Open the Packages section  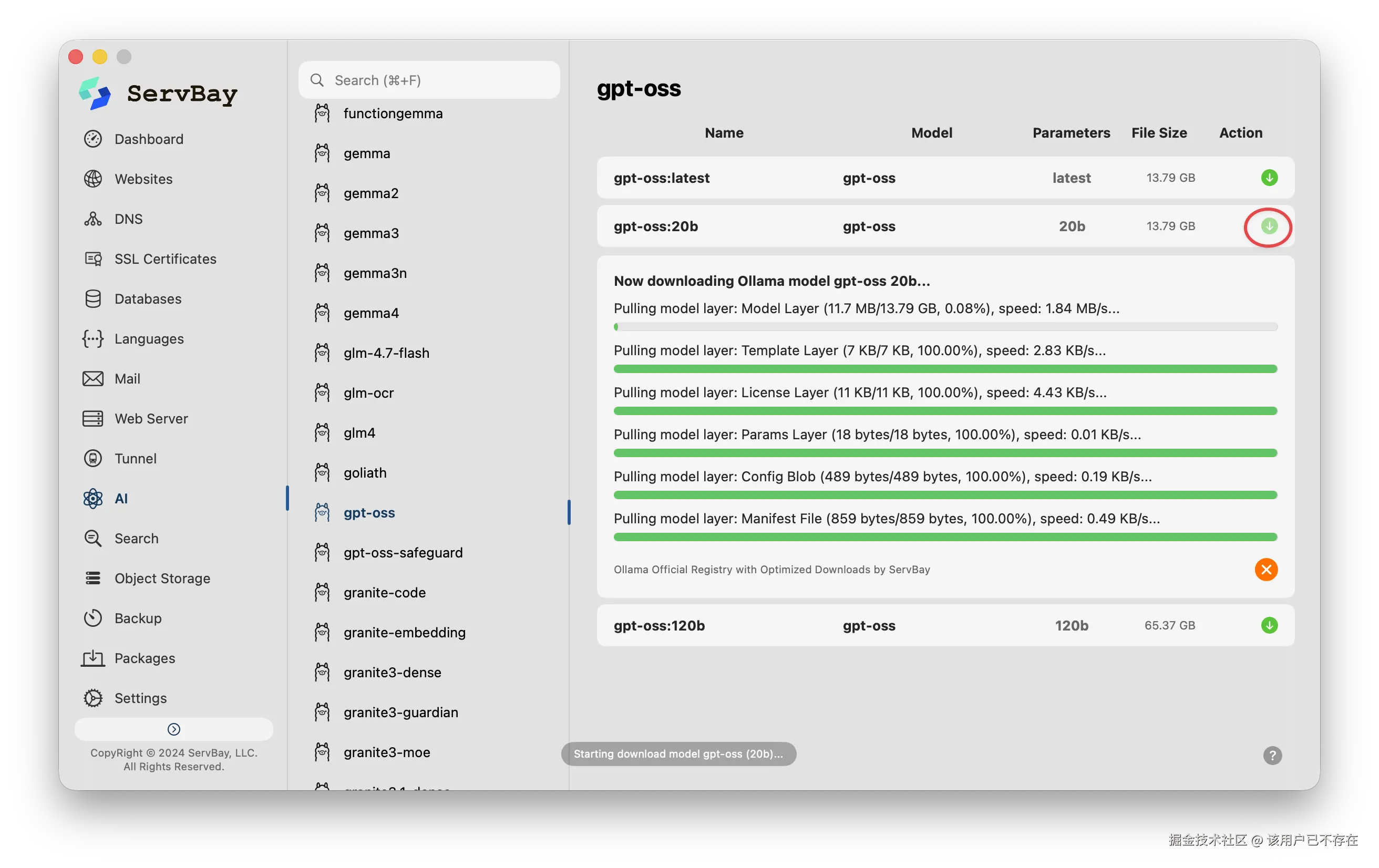click(145, 658)
